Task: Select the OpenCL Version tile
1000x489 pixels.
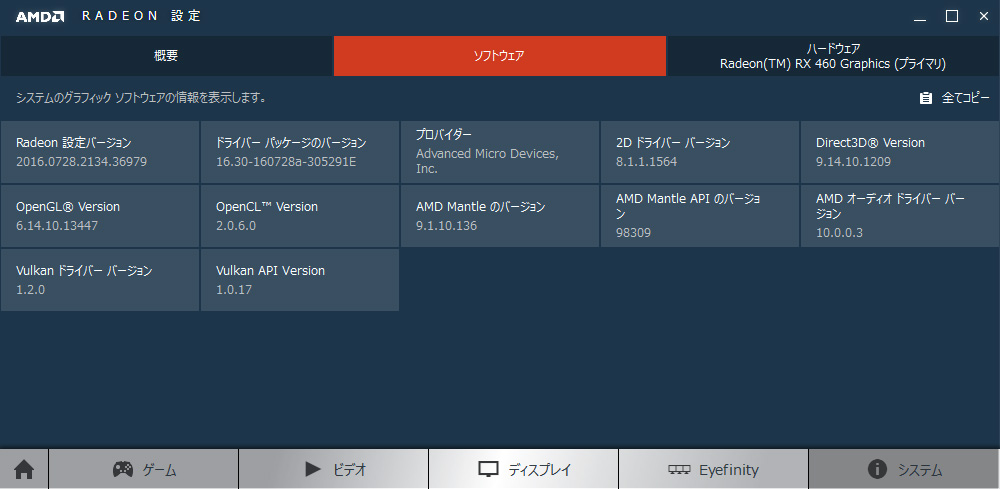Action: point(300,216)
